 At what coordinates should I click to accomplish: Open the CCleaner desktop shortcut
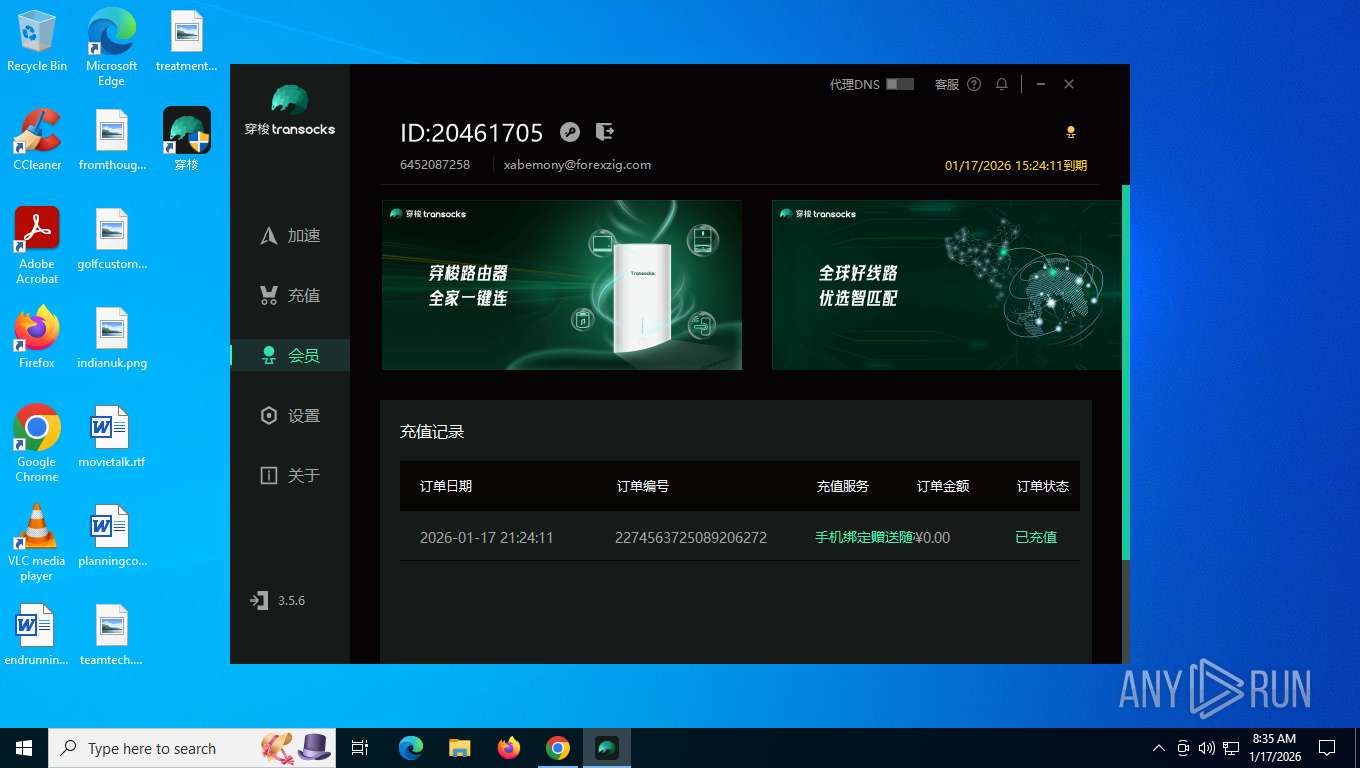37,140
